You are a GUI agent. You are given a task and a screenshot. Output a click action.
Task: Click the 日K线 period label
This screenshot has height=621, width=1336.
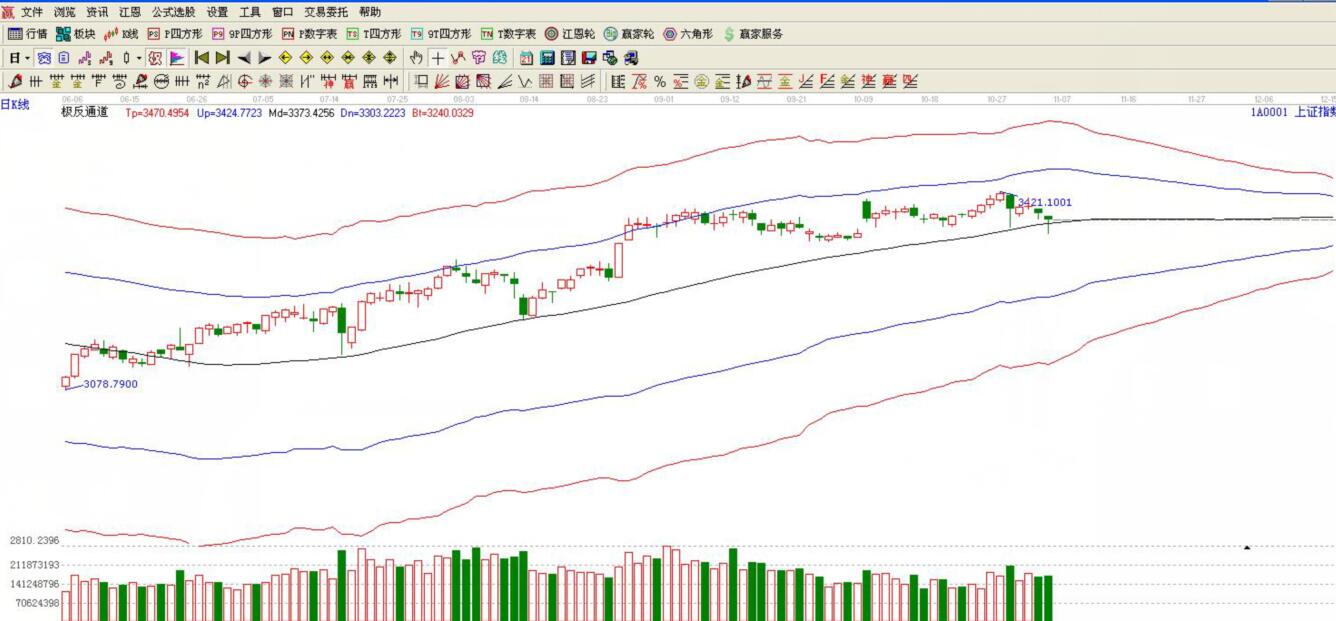coord(15,104)
